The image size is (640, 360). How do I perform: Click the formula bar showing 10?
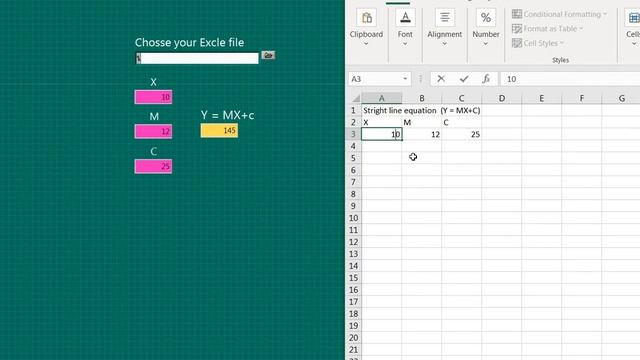[570, 79]
